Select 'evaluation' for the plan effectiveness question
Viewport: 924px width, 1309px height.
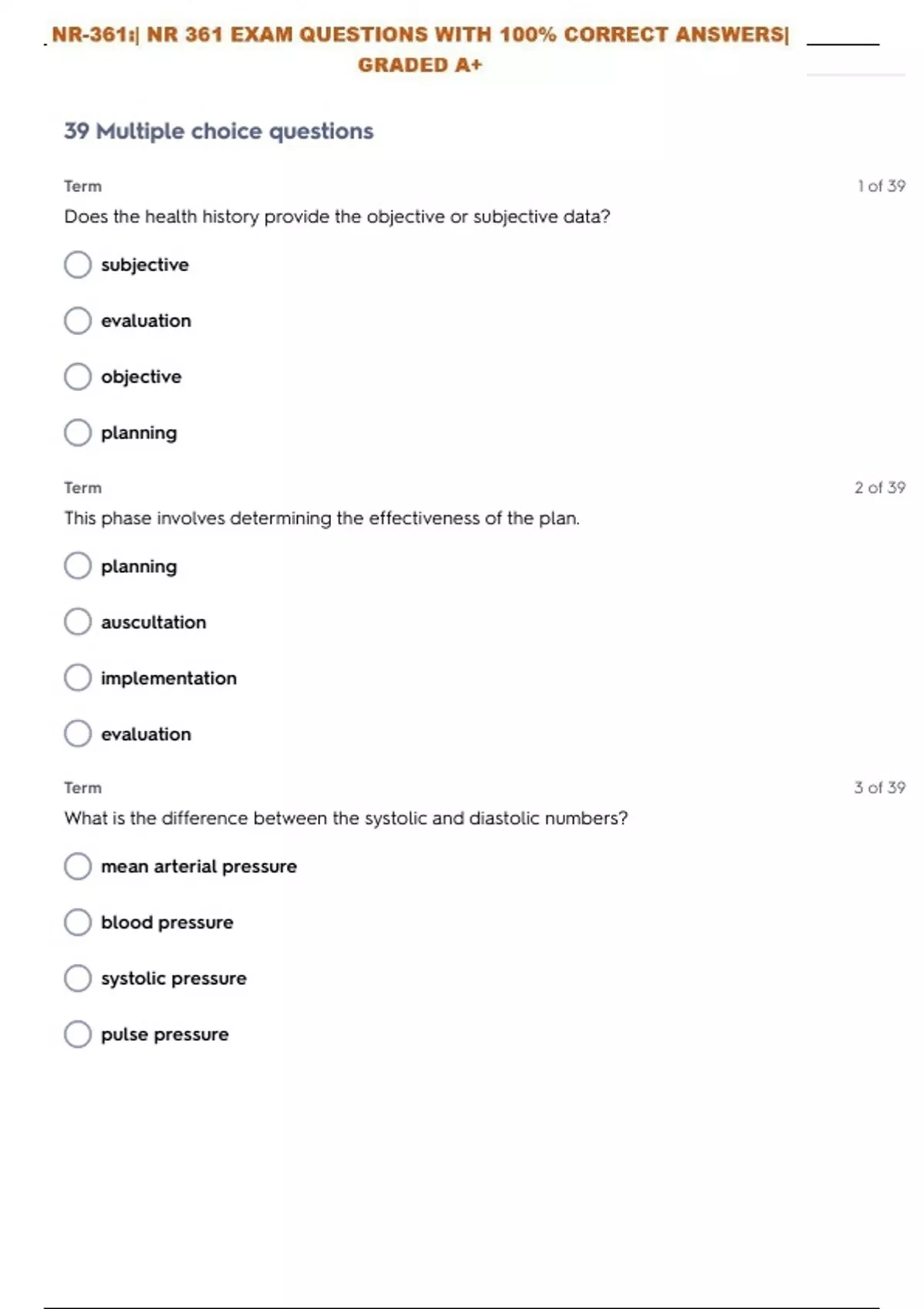[x=78, y=734]
